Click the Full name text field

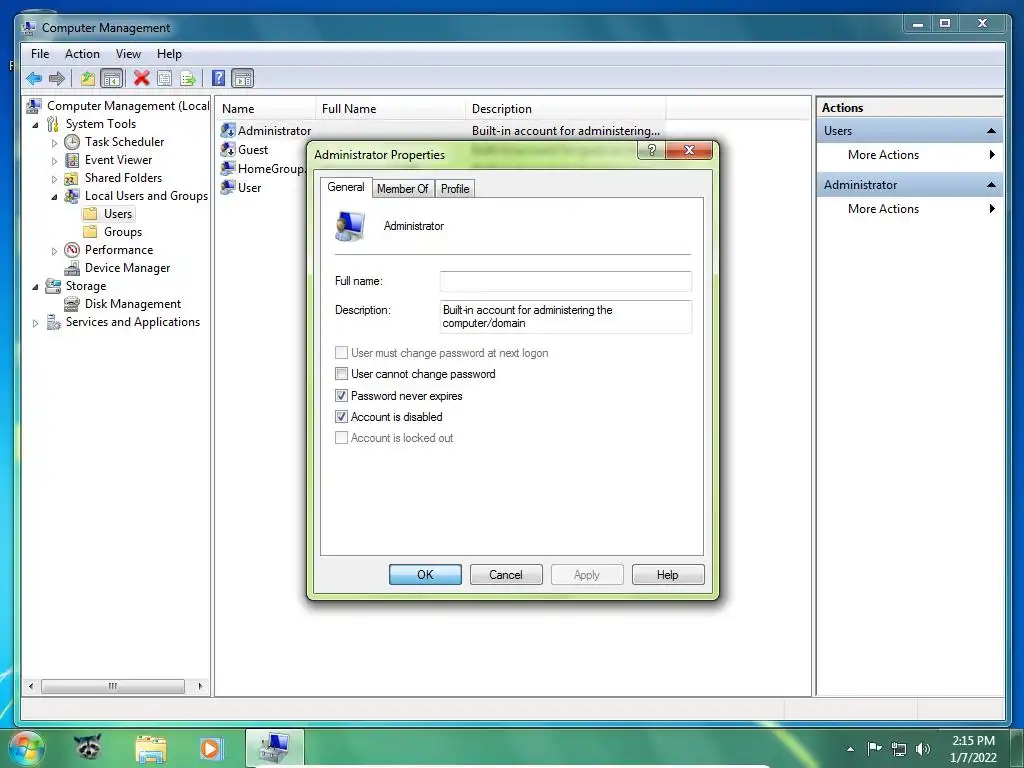click(566, 281)
